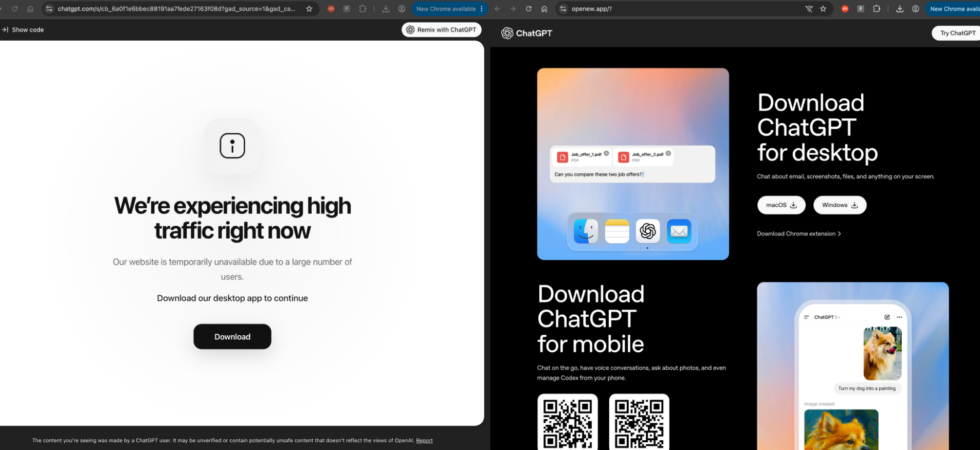Go forward in the openew.app window
The height and width of the screenshot is (450, 980).
[512, 9]
